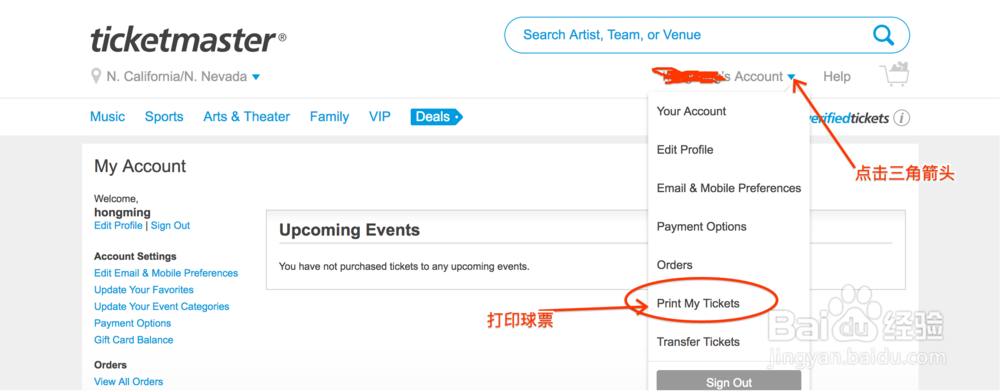This screenshot has height=391, width=1000.
Task: Open the shopping cart icon
Action: click(895, 75)
